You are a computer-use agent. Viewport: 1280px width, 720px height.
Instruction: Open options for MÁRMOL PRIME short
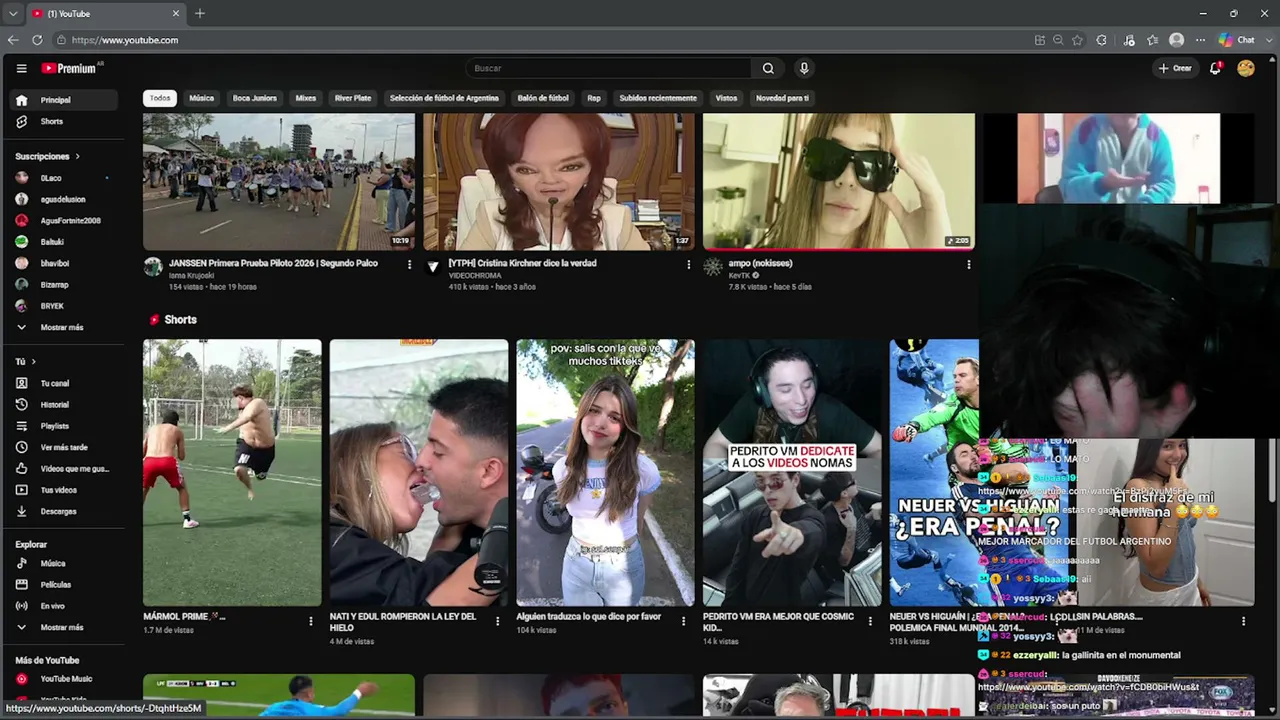click(311, 621)
